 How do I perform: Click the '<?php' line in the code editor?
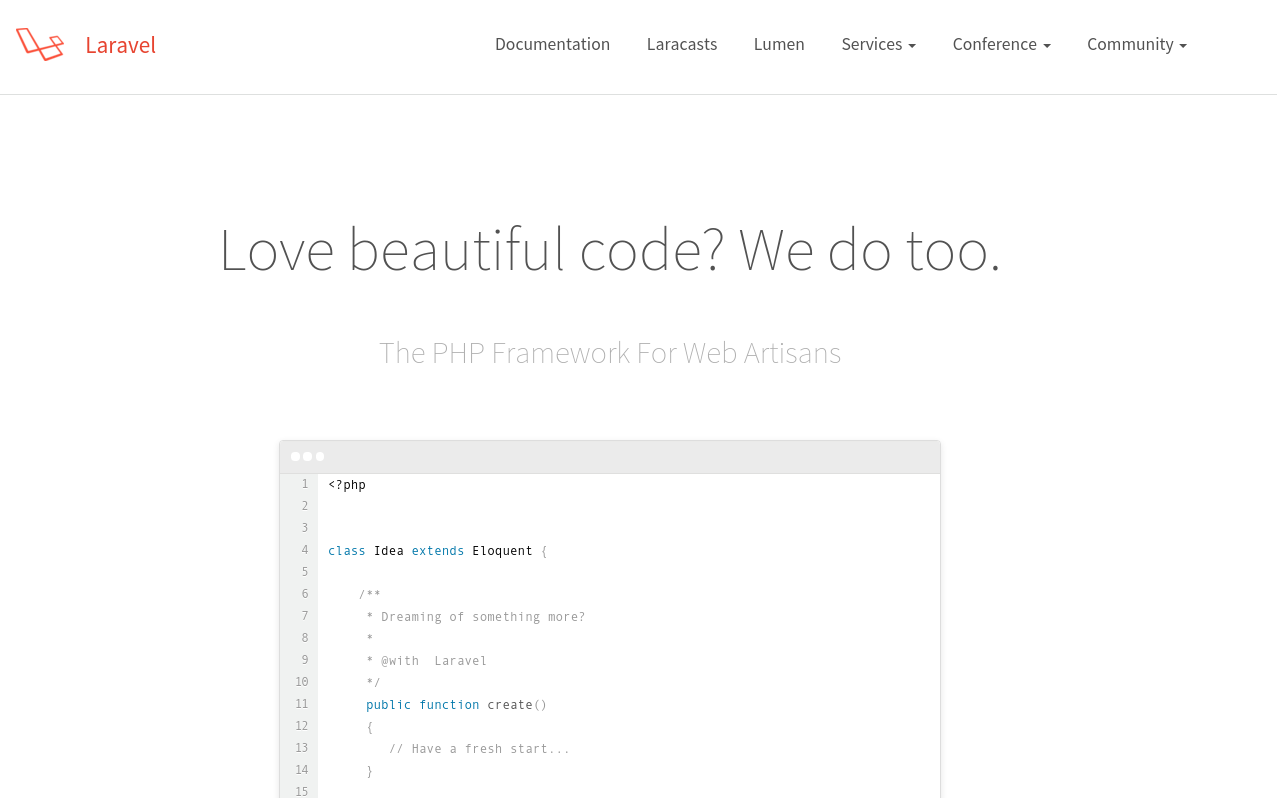pos(347,485)
